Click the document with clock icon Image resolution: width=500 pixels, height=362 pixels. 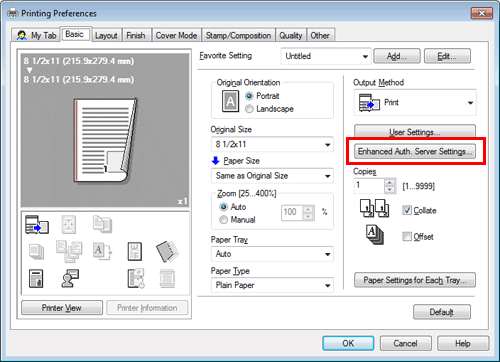(x=136, y=278)
